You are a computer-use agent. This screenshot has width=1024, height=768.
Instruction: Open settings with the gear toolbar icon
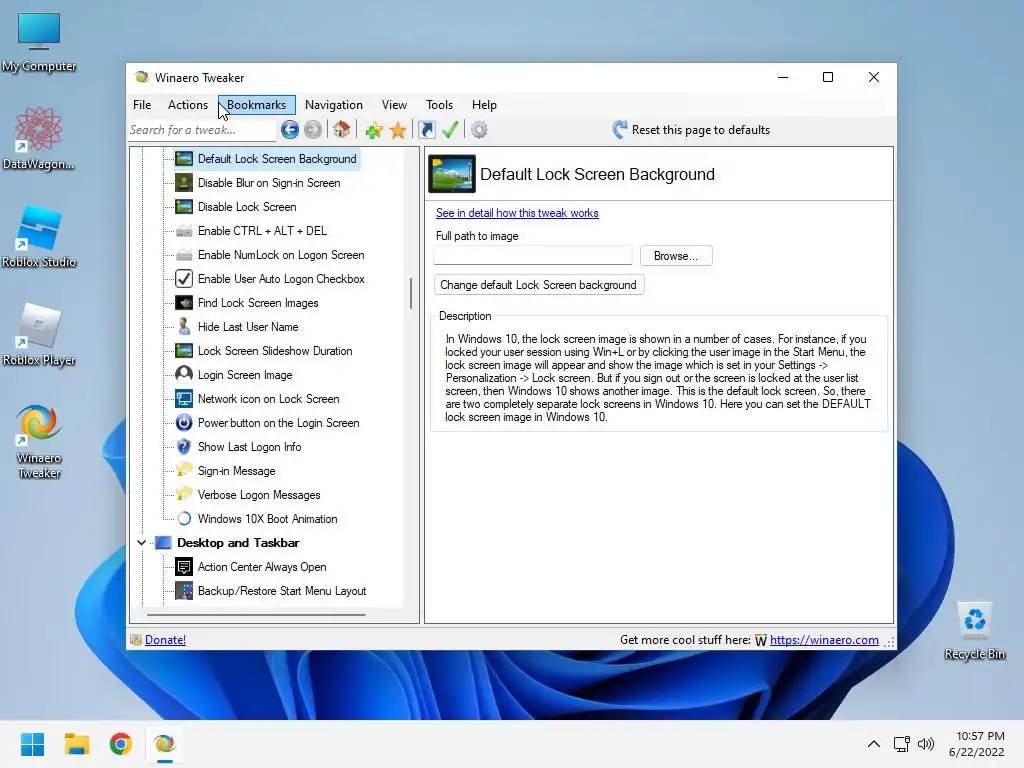click(x=479, y=130)
